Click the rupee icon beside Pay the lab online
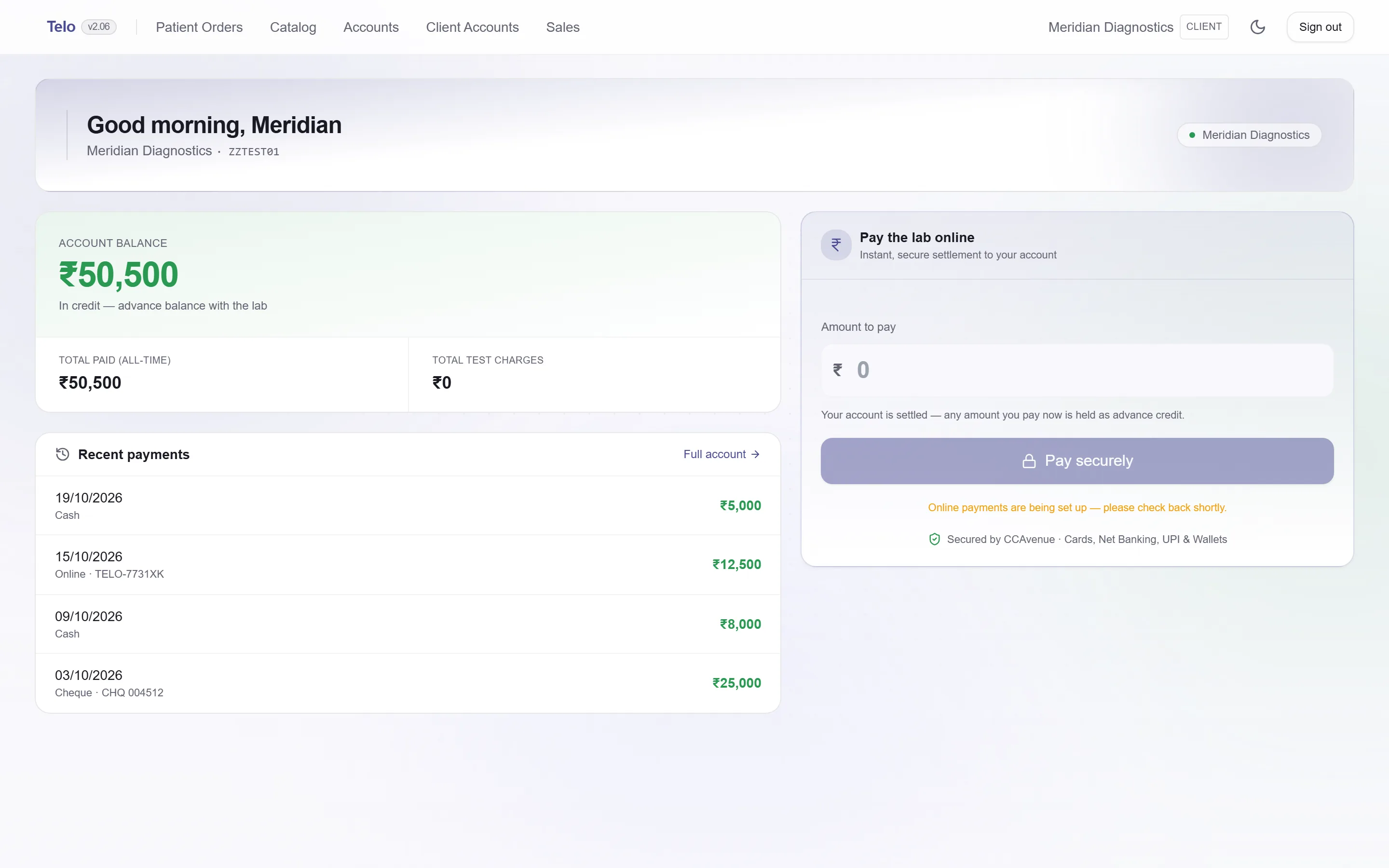This screenshot has width=1389, height=868. (x=836, y=245)
